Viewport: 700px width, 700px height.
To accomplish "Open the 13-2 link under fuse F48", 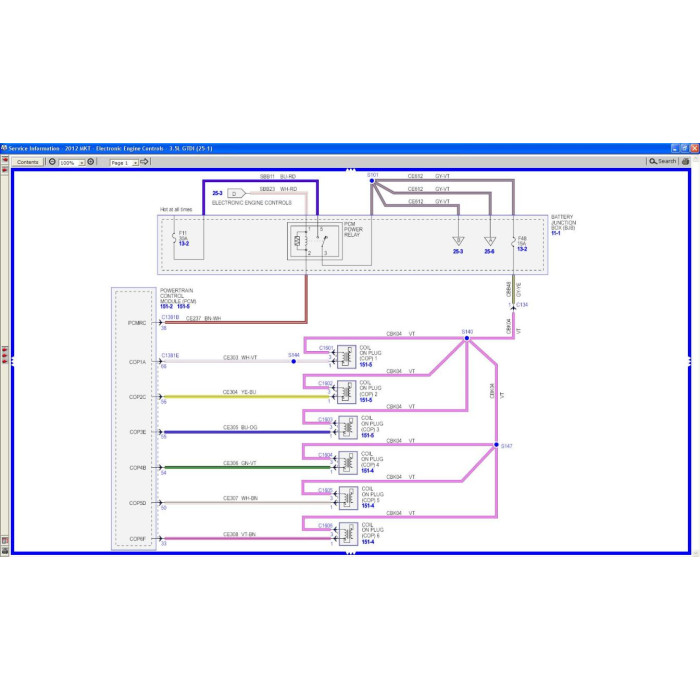I will point(522,249).
